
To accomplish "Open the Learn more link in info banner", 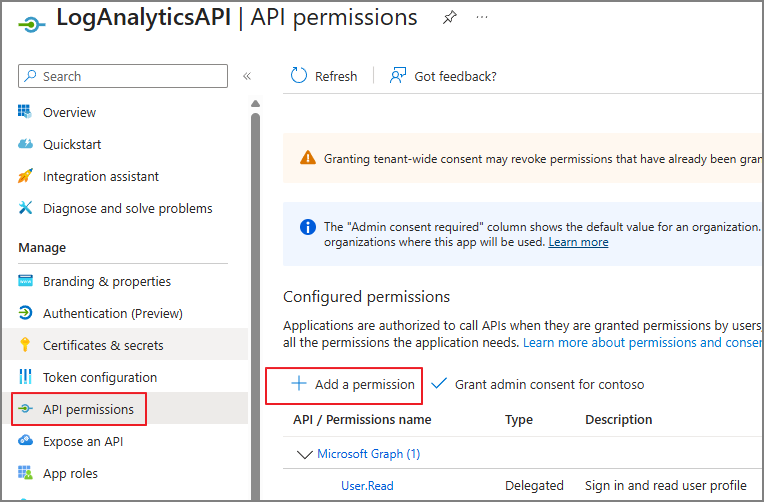I will coord(578,242).
